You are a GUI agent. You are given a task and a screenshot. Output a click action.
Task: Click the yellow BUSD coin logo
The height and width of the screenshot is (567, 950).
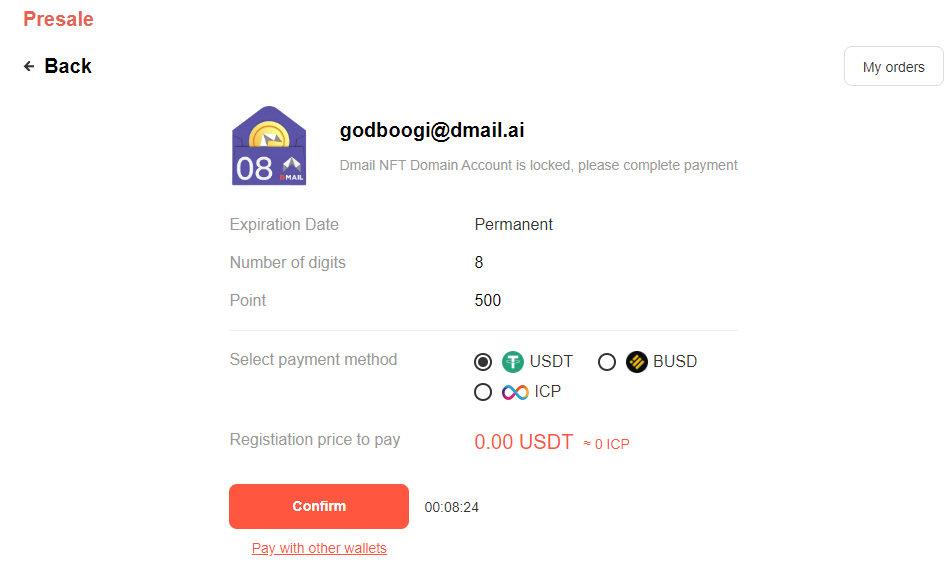click(637, 362)
